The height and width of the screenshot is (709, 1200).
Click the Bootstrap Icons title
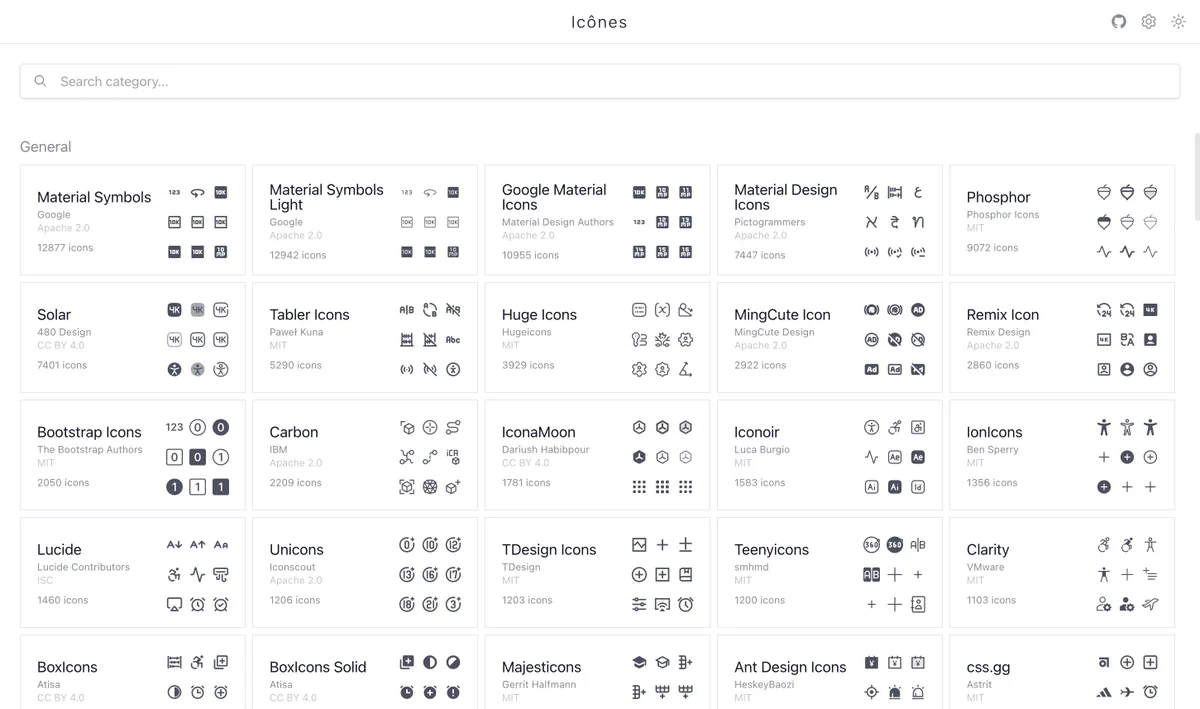[x=89, y=432]
